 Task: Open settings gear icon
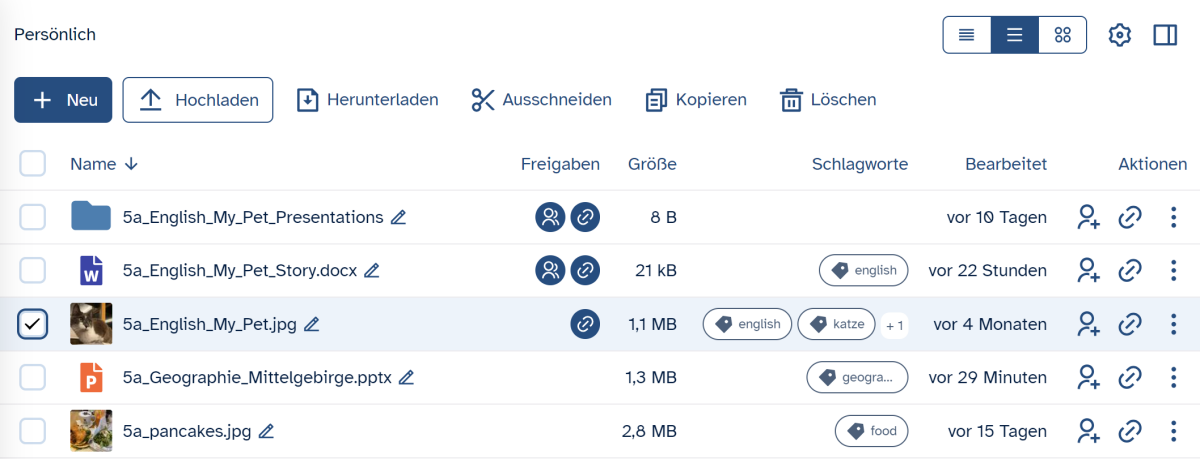pyautogui.click(x=1120, y=35)
